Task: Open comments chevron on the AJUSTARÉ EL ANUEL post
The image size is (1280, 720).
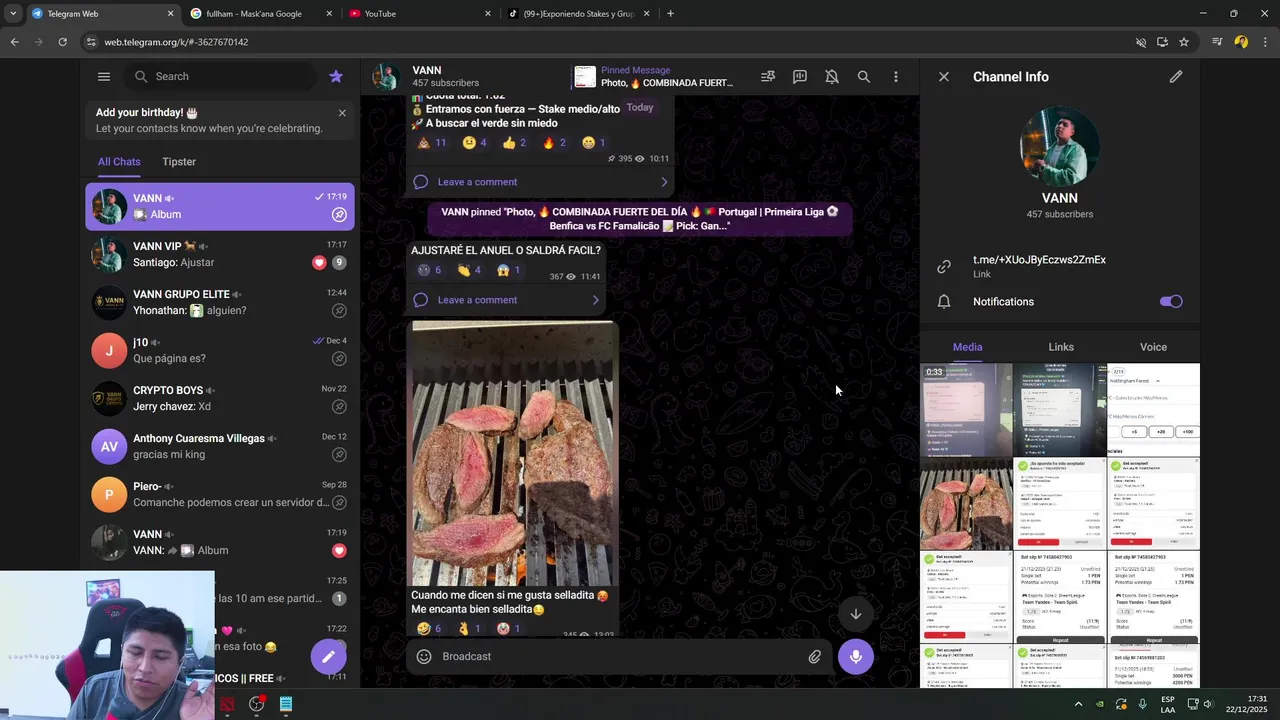Action: point(596,300)
